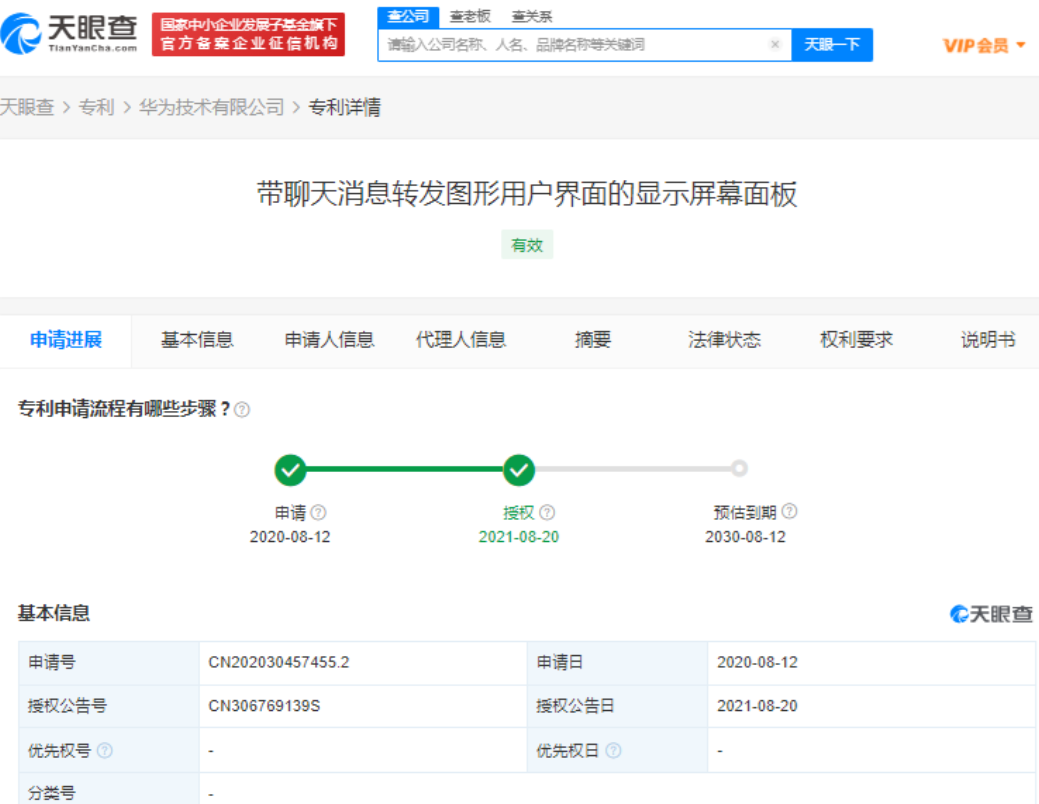This screenshot has width=1039, height=804.
Task: Click the application number CN202030457455.2
Action: click(278, 662)
